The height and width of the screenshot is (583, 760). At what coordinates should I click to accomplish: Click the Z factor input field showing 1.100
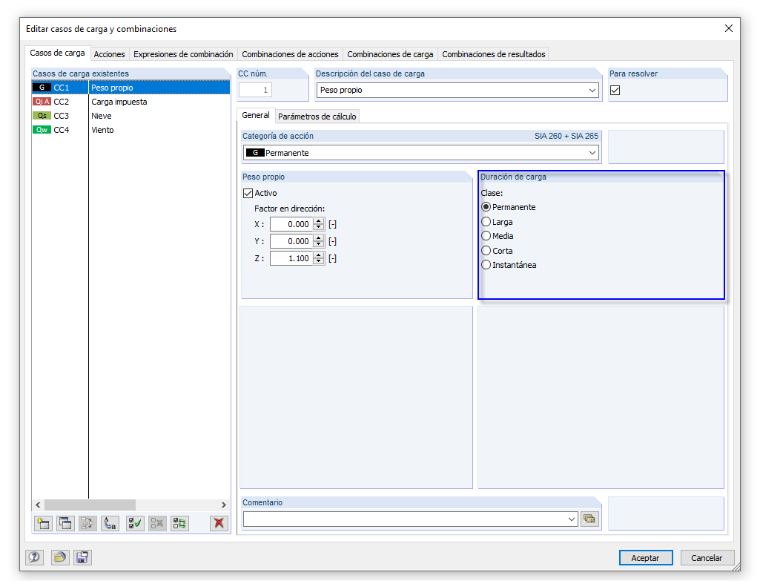[292, 258]
